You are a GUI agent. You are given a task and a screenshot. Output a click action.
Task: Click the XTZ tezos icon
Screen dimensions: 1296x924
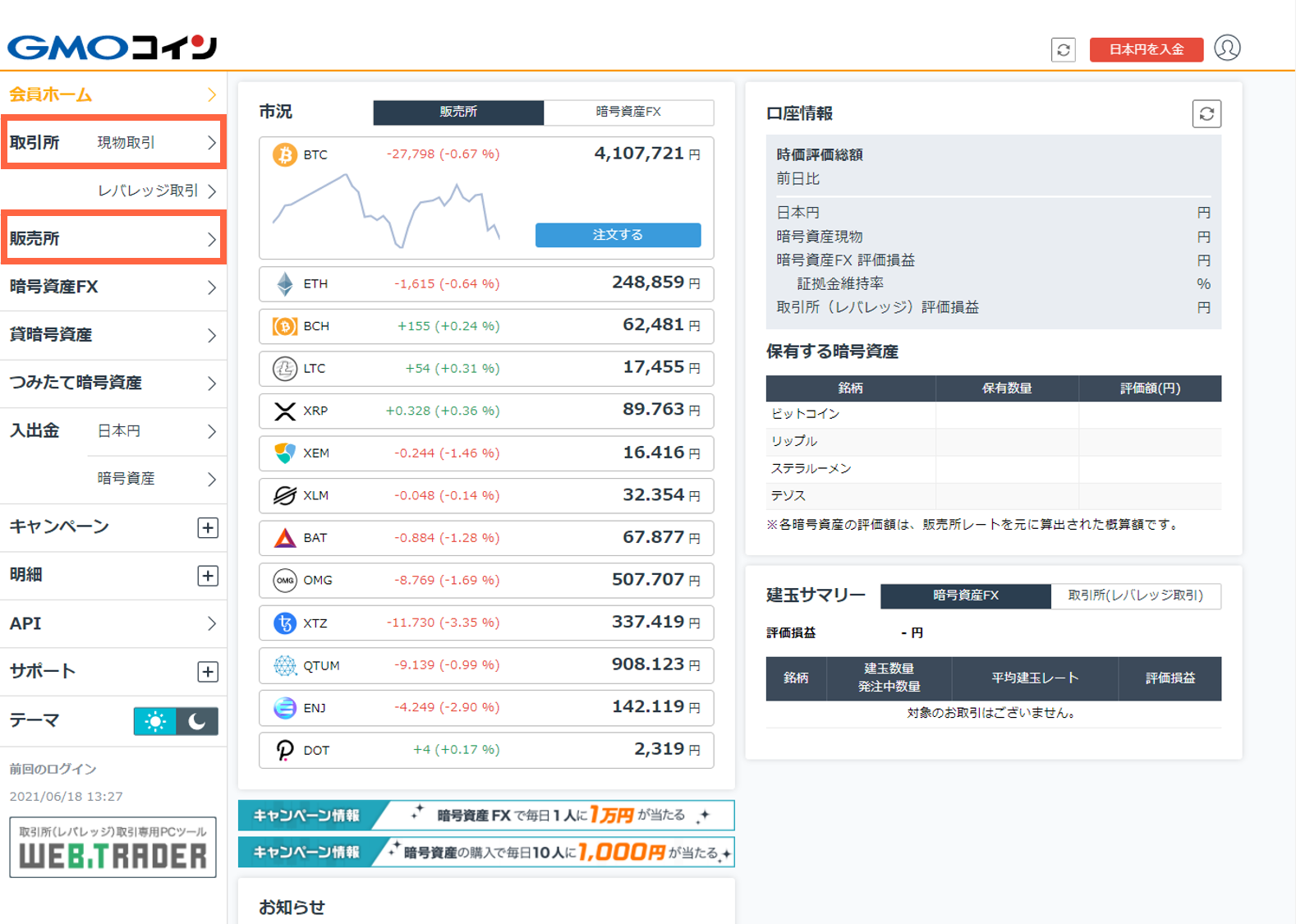pos(285,623)
